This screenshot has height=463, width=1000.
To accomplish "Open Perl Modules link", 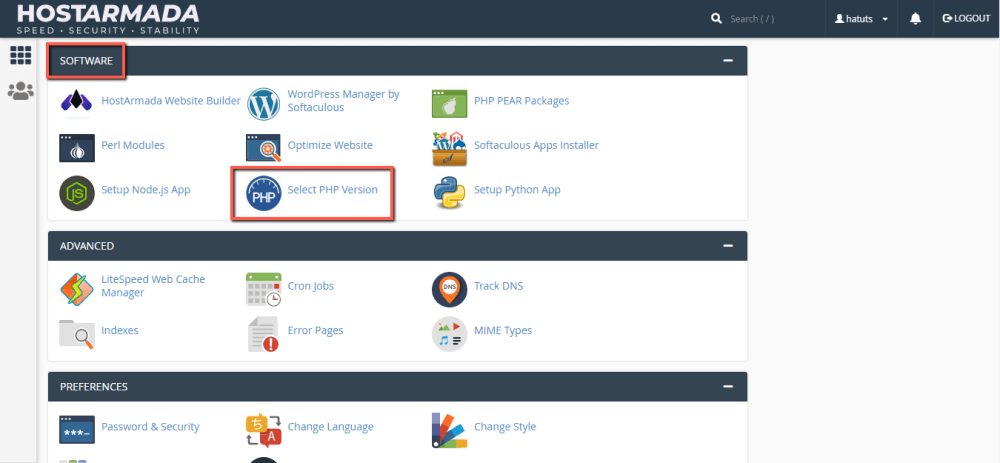I will [133, 145].
